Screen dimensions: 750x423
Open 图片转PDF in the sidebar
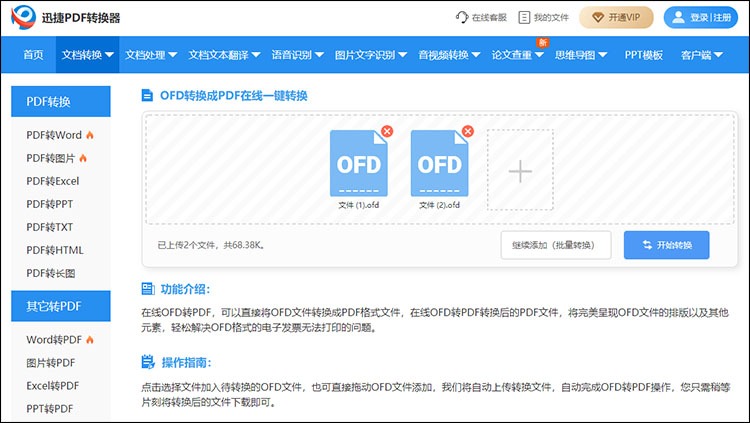51,363
